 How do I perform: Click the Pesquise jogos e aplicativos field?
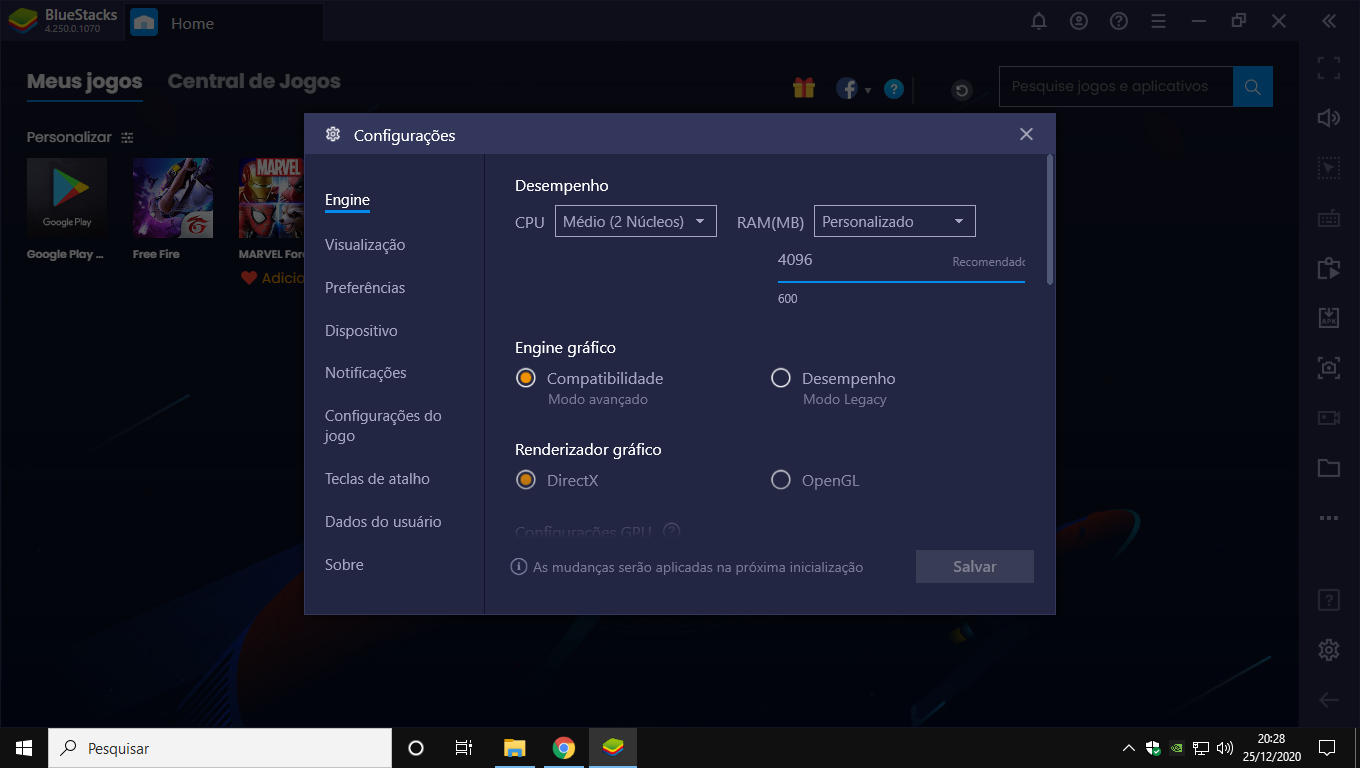click(x=1116, y=87)
